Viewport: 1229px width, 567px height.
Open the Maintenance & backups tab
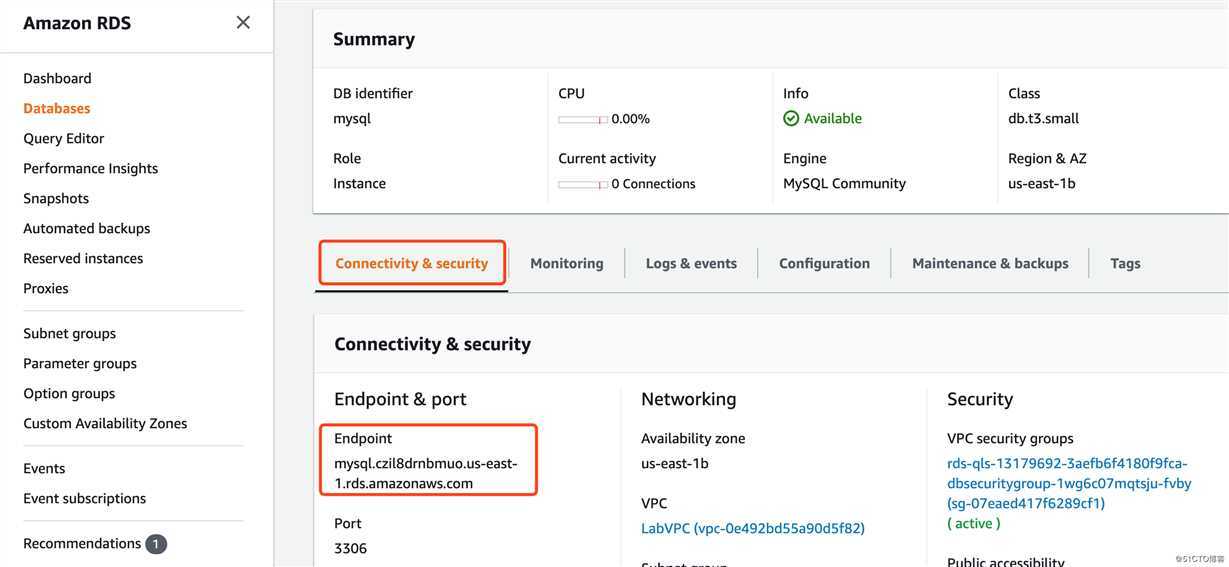[x=990, y=263]
